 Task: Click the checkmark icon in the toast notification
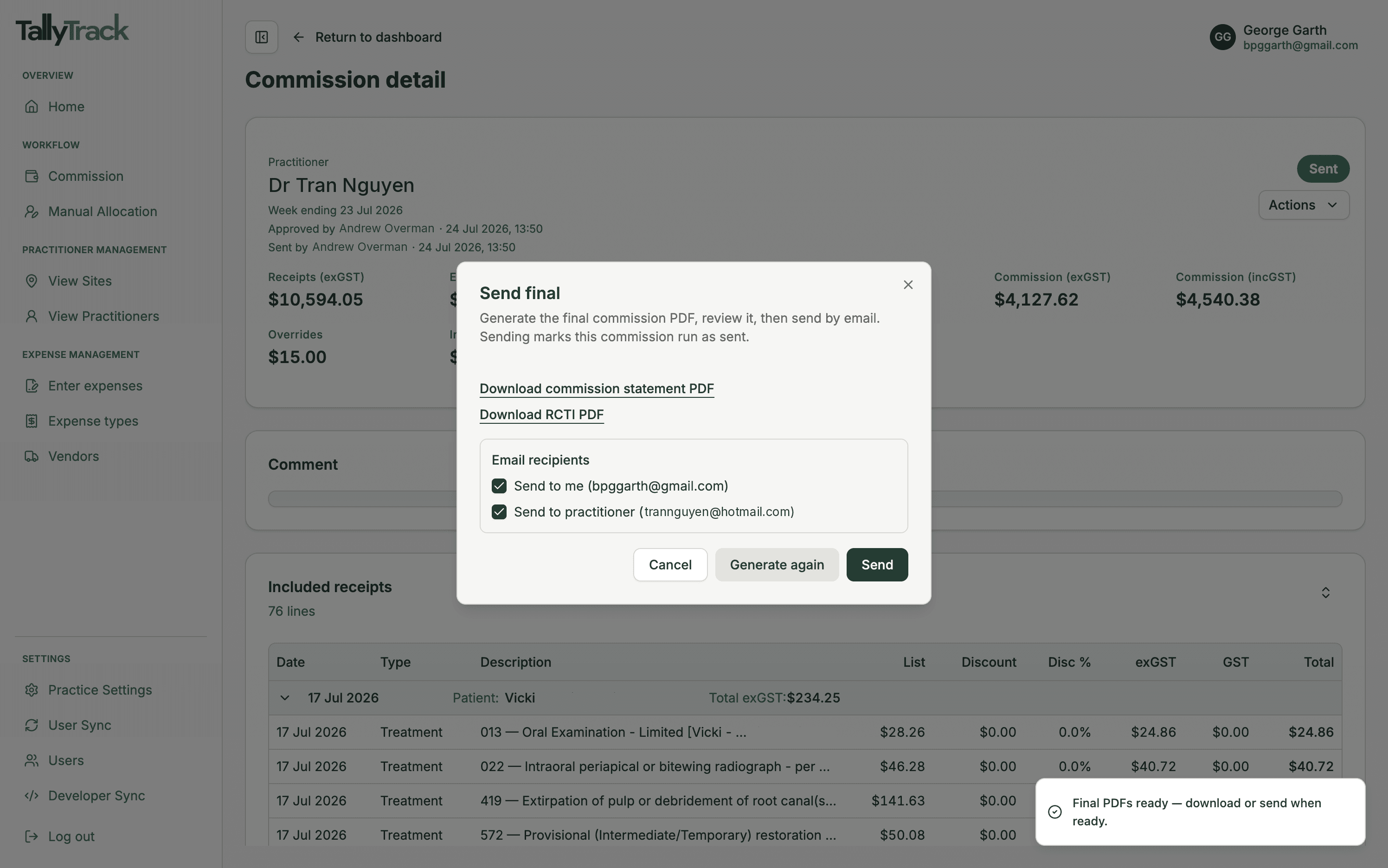[1054, 812]
